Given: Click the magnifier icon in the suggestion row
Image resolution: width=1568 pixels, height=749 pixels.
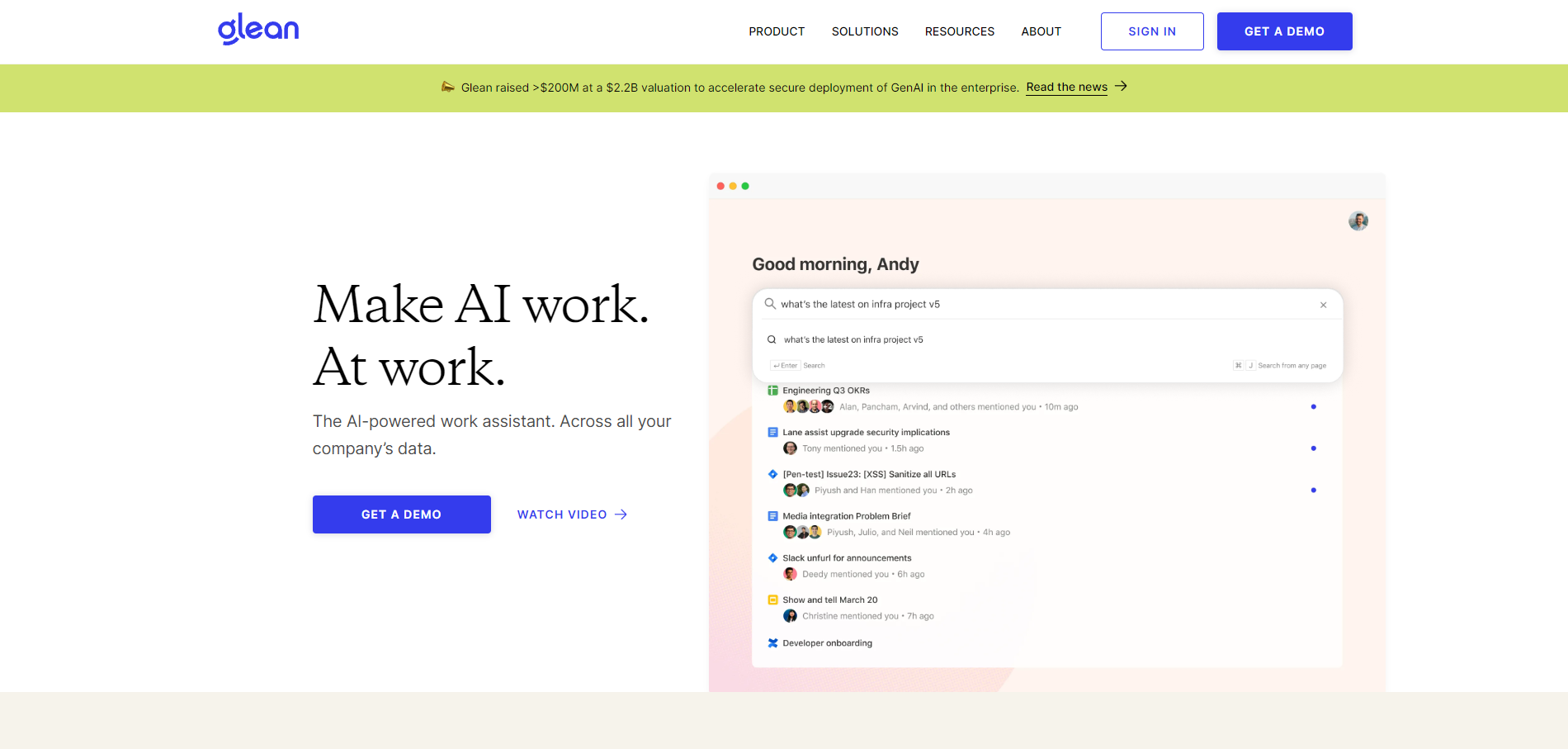Looking at the screenshot, I should coord(772,339).
